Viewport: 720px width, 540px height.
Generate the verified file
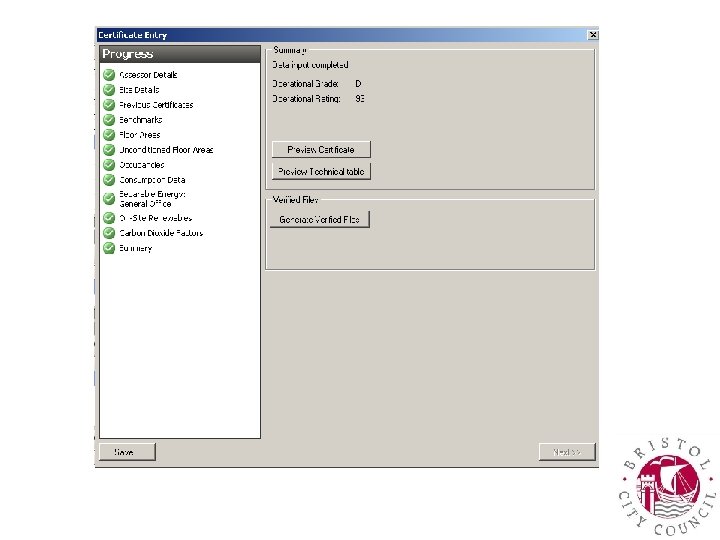(320, 219)
